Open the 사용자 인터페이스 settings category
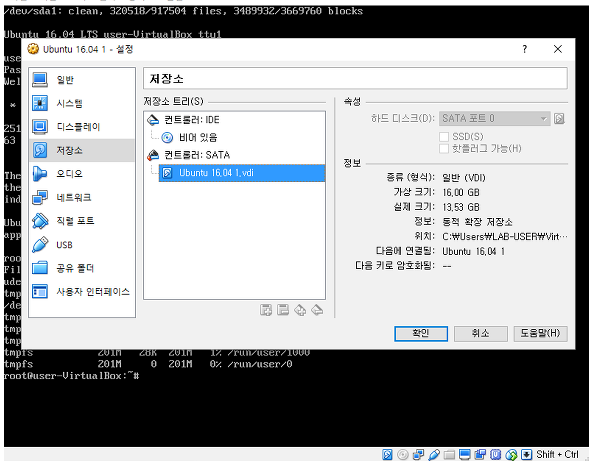Image resolution: width=589 pixels, height=461 pixels. [82, 292]
